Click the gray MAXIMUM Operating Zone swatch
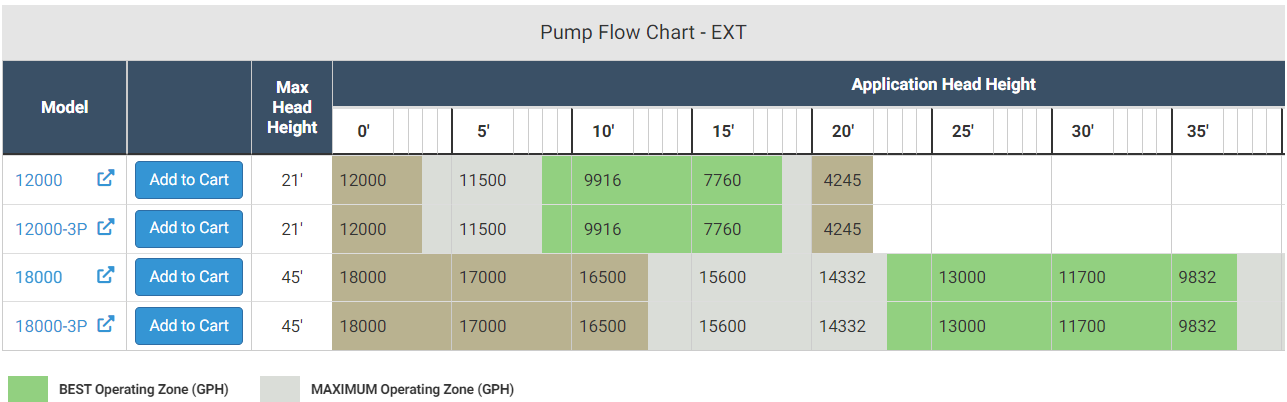The image size is (1287, 402). [280, 389]
